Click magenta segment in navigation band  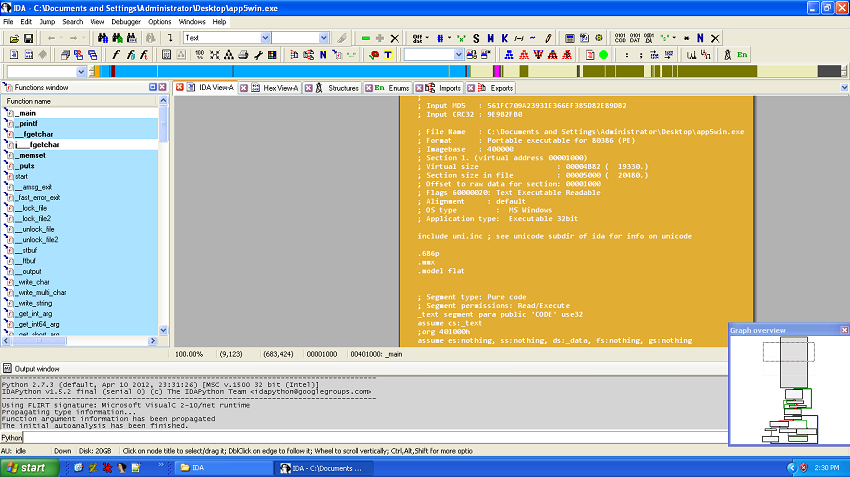coord(497,71)
